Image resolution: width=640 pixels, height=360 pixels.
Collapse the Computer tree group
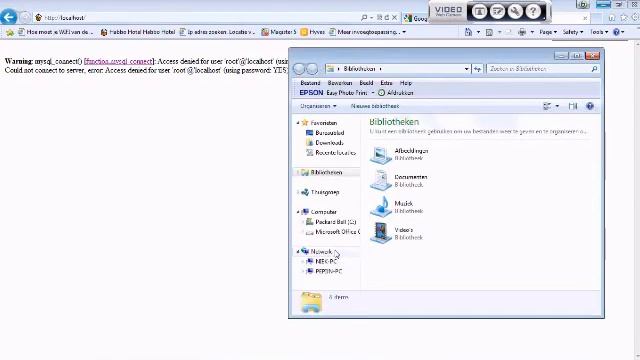298,212
